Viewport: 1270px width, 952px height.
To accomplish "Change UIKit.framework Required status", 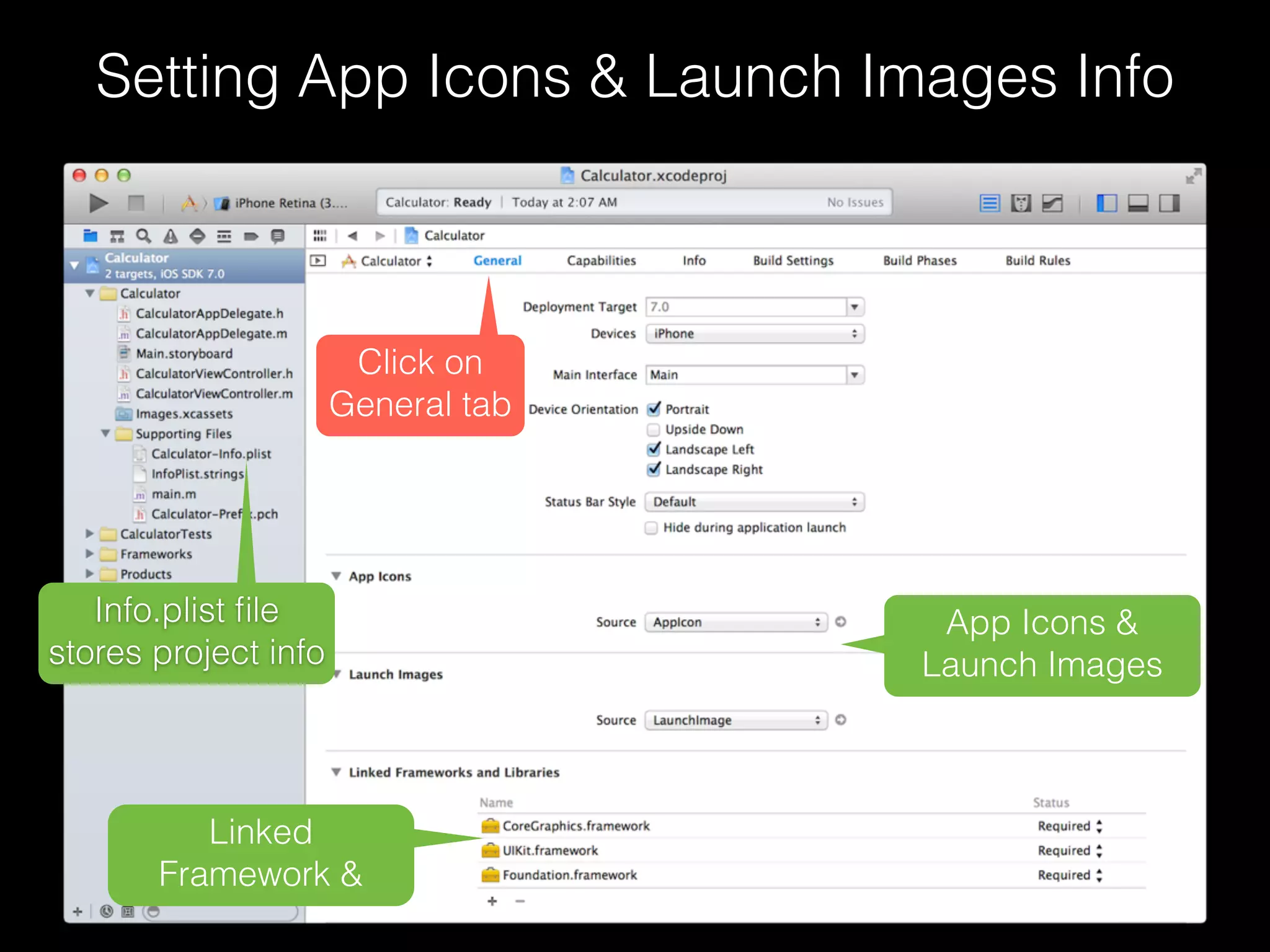I will (x=1070, y=850).
